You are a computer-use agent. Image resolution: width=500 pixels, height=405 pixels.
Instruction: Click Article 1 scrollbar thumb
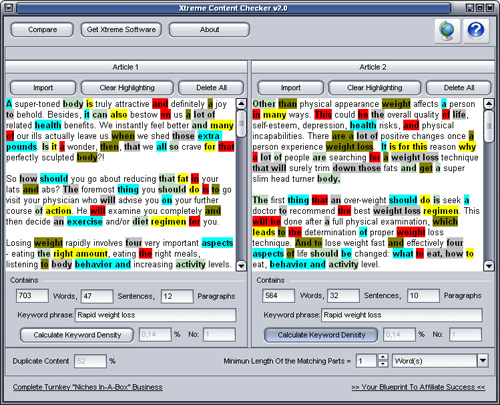241,124
